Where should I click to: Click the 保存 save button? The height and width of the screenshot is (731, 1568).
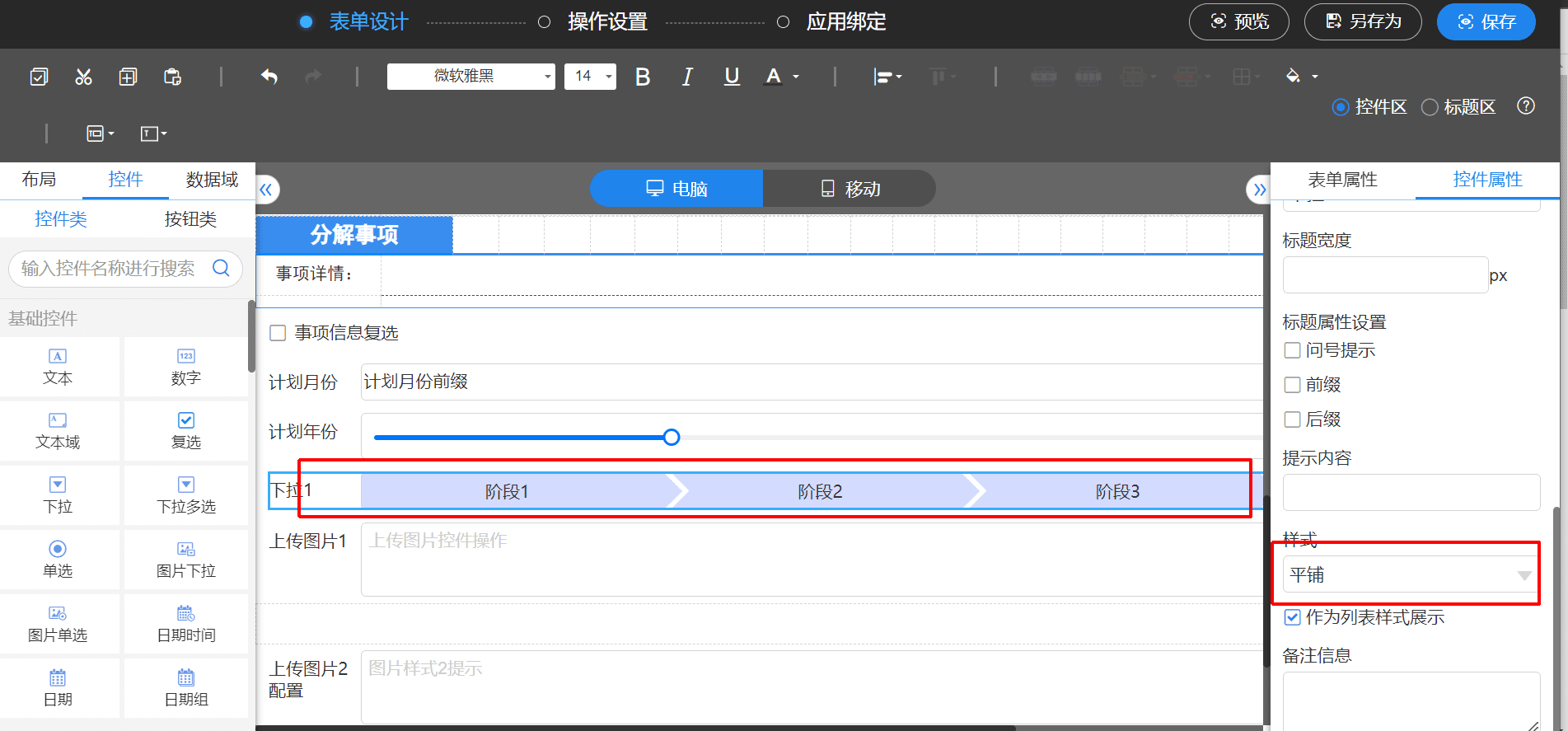coord(1486,21)
